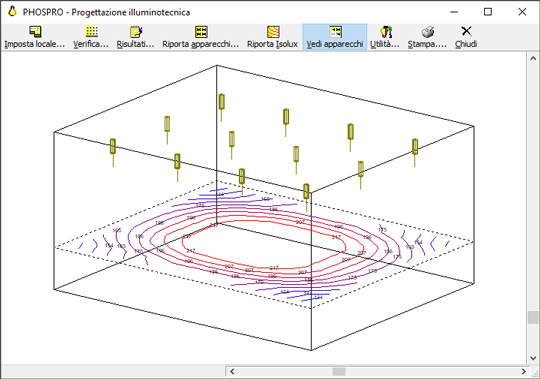Image resolution: width=540 pixels, height=379 pixels.
Task: Maximize the PHOSPRO window
Action: pyautogui.click(x=488, y=12)
